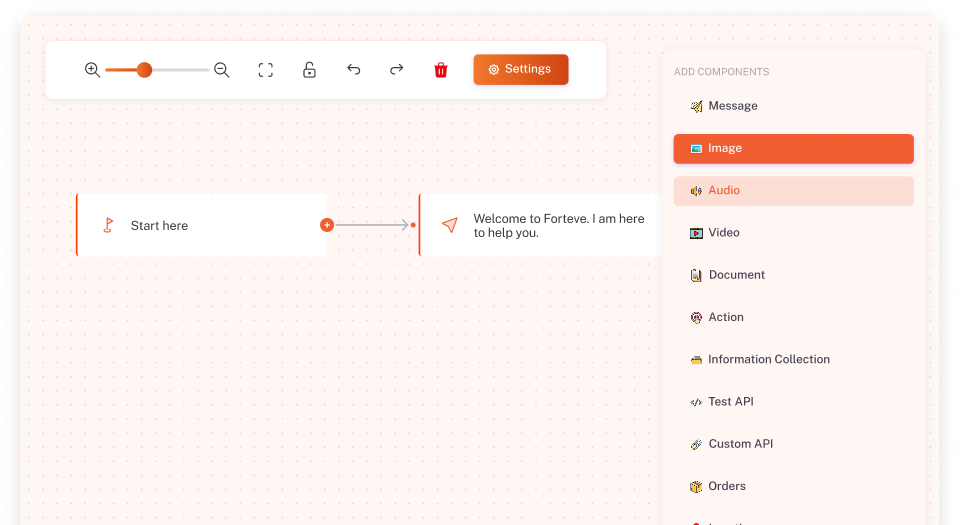Click the plus connector on Start here node
The image size is (960, 525).
pyautogui.click(x=326, y=225)
